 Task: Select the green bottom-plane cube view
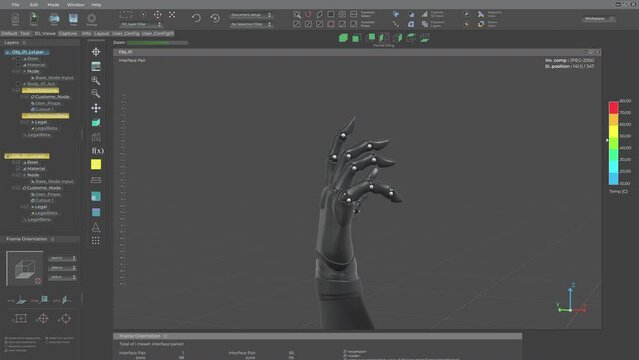(424, 38)
